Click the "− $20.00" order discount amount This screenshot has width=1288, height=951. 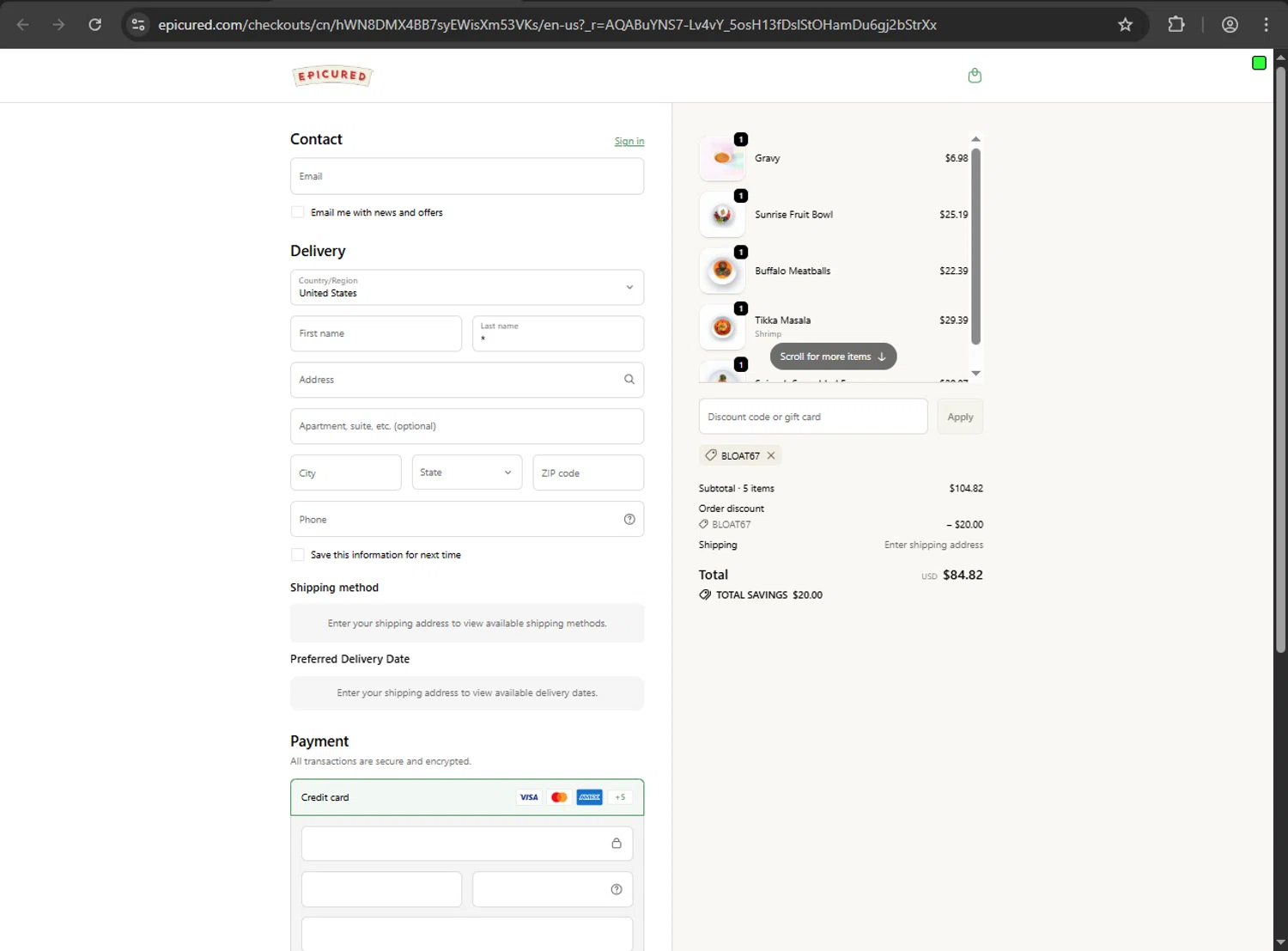click(x=964, y=524)
